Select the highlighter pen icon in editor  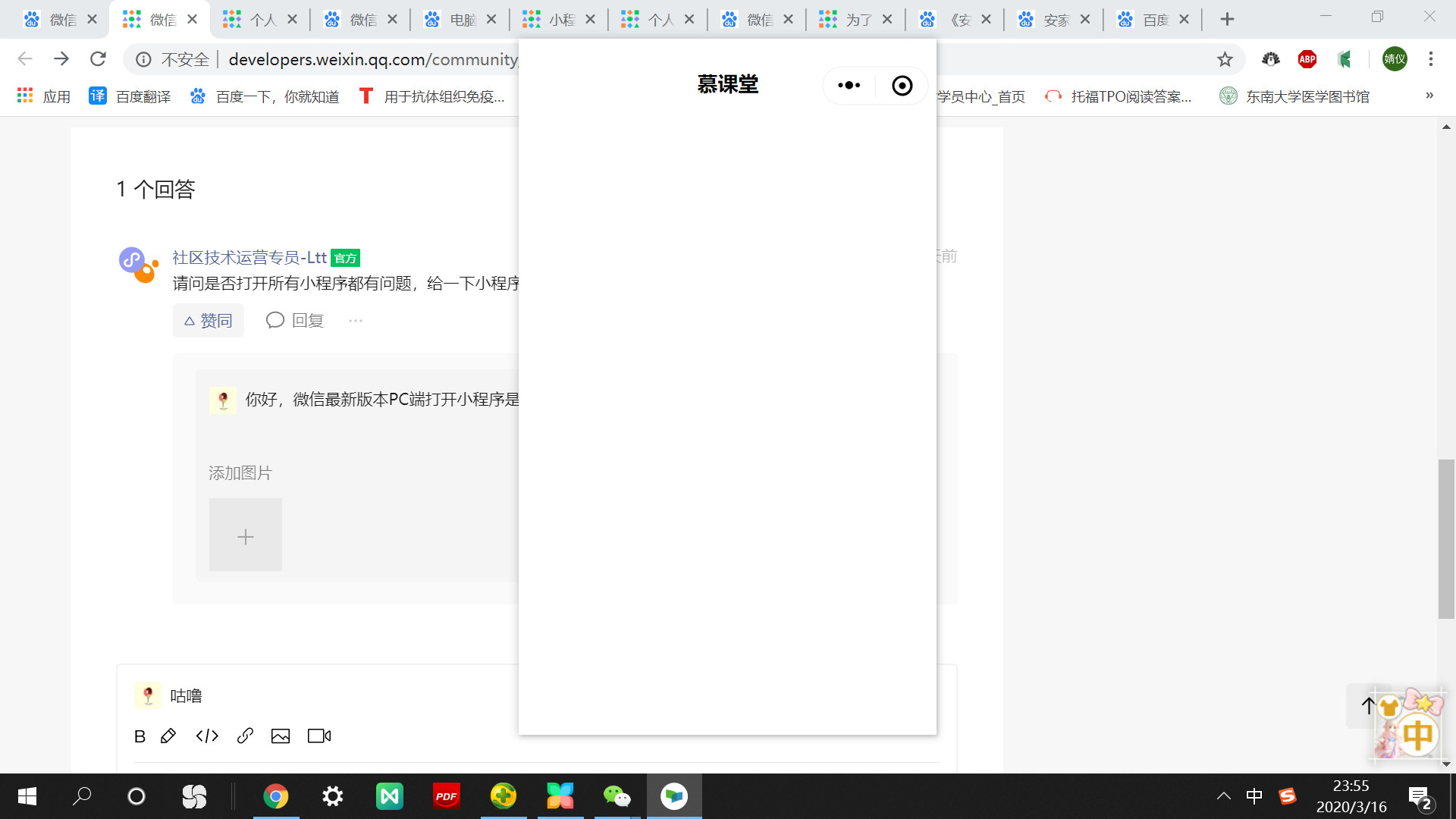pos(168,736)
